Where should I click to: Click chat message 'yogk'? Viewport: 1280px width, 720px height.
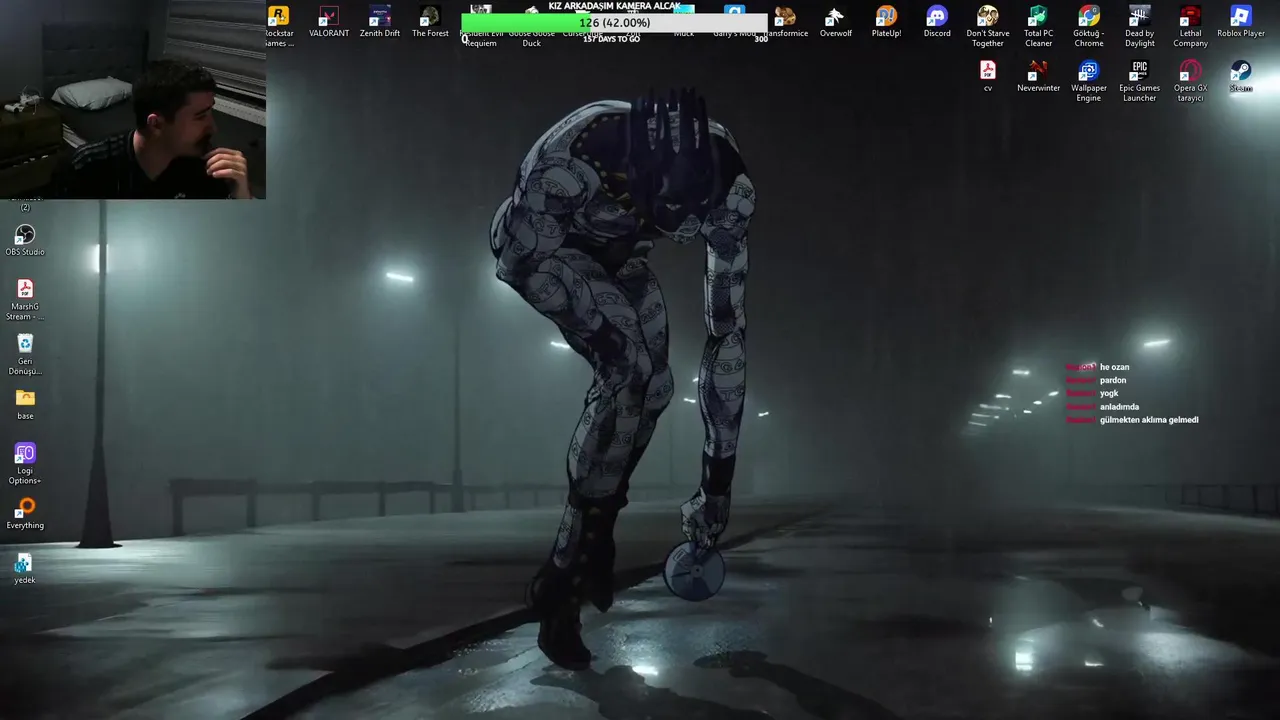[x=1109, y=393]
